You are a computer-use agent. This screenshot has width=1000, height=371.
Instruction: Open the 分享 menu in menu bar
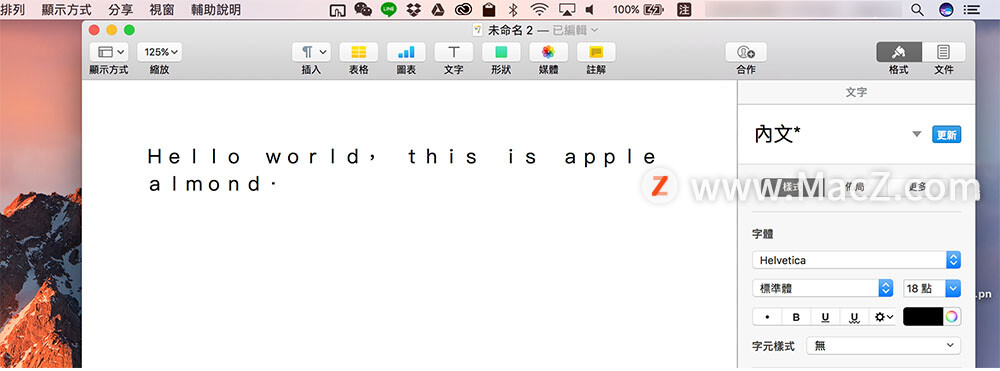[x=121, y=10]
